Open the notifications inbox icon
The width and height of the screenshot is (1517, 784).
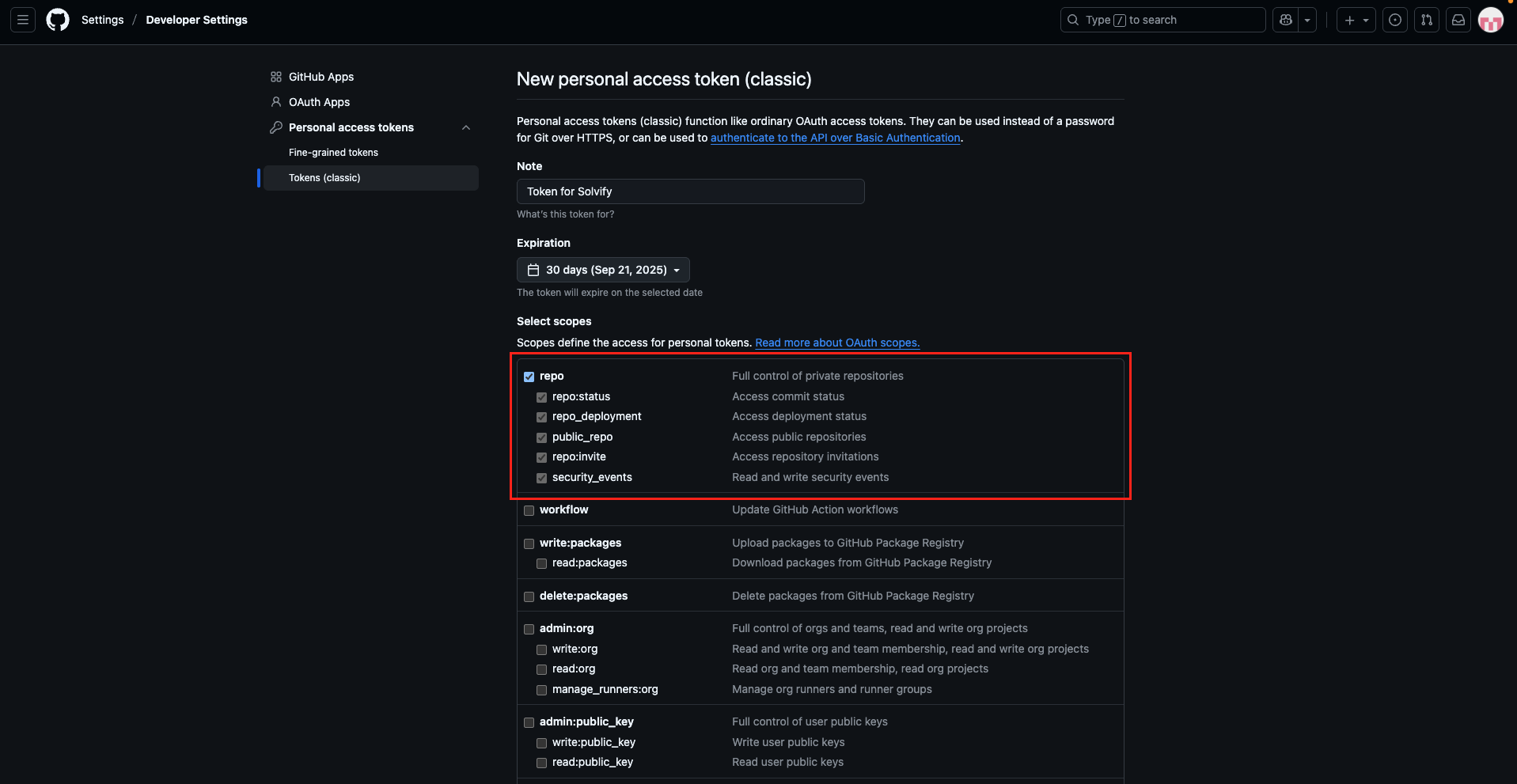click(1458, 20)
